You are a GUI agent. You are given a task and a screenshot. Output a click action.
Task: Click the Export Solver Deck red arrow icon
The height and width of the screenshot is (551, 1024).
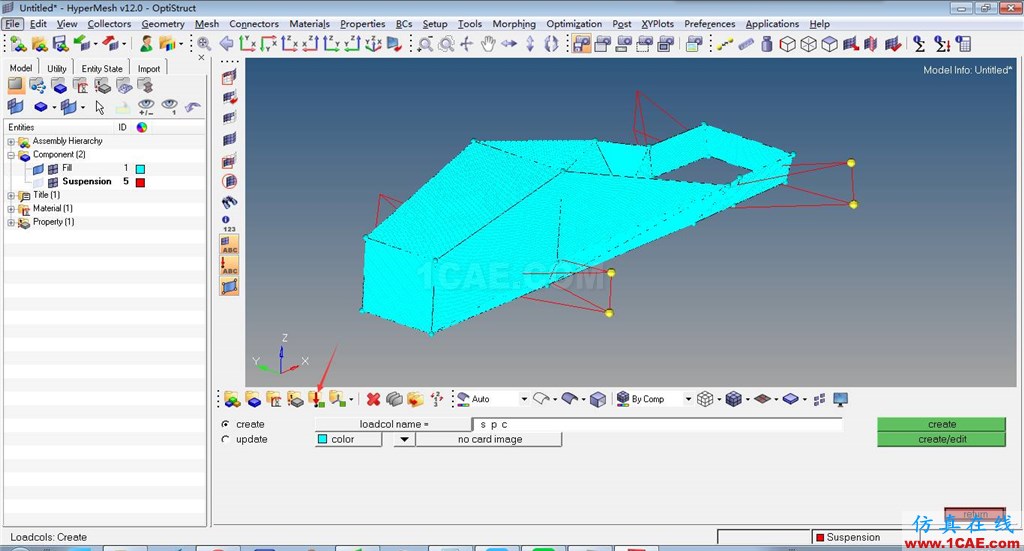click(110, 44)
